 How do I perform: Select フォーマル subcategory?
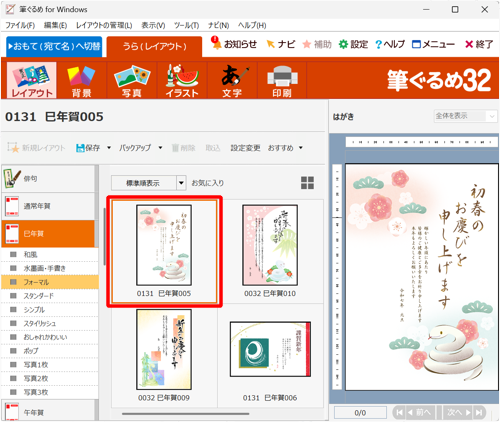[50, 282]
